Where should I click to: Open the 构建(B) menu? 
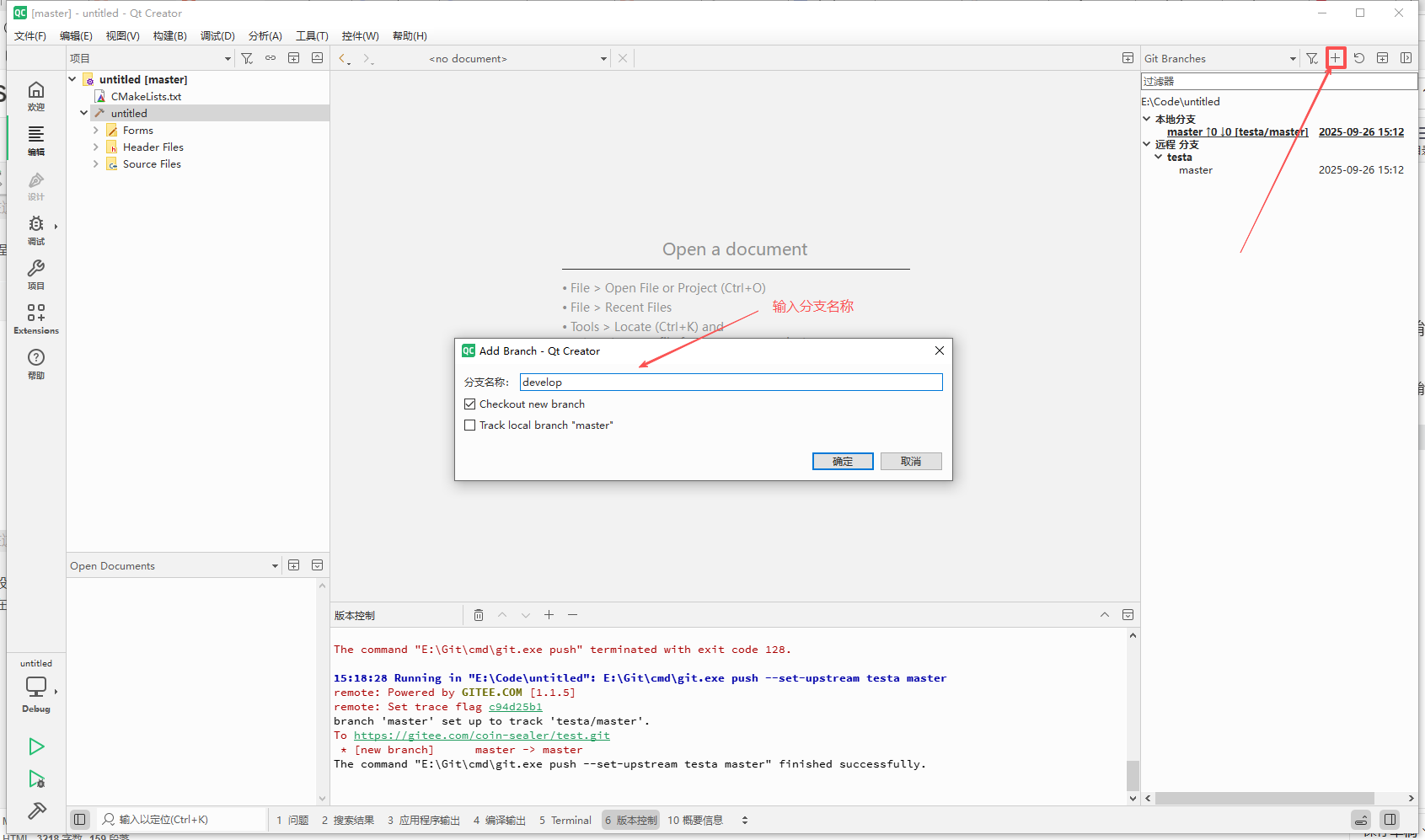point(170,35)
